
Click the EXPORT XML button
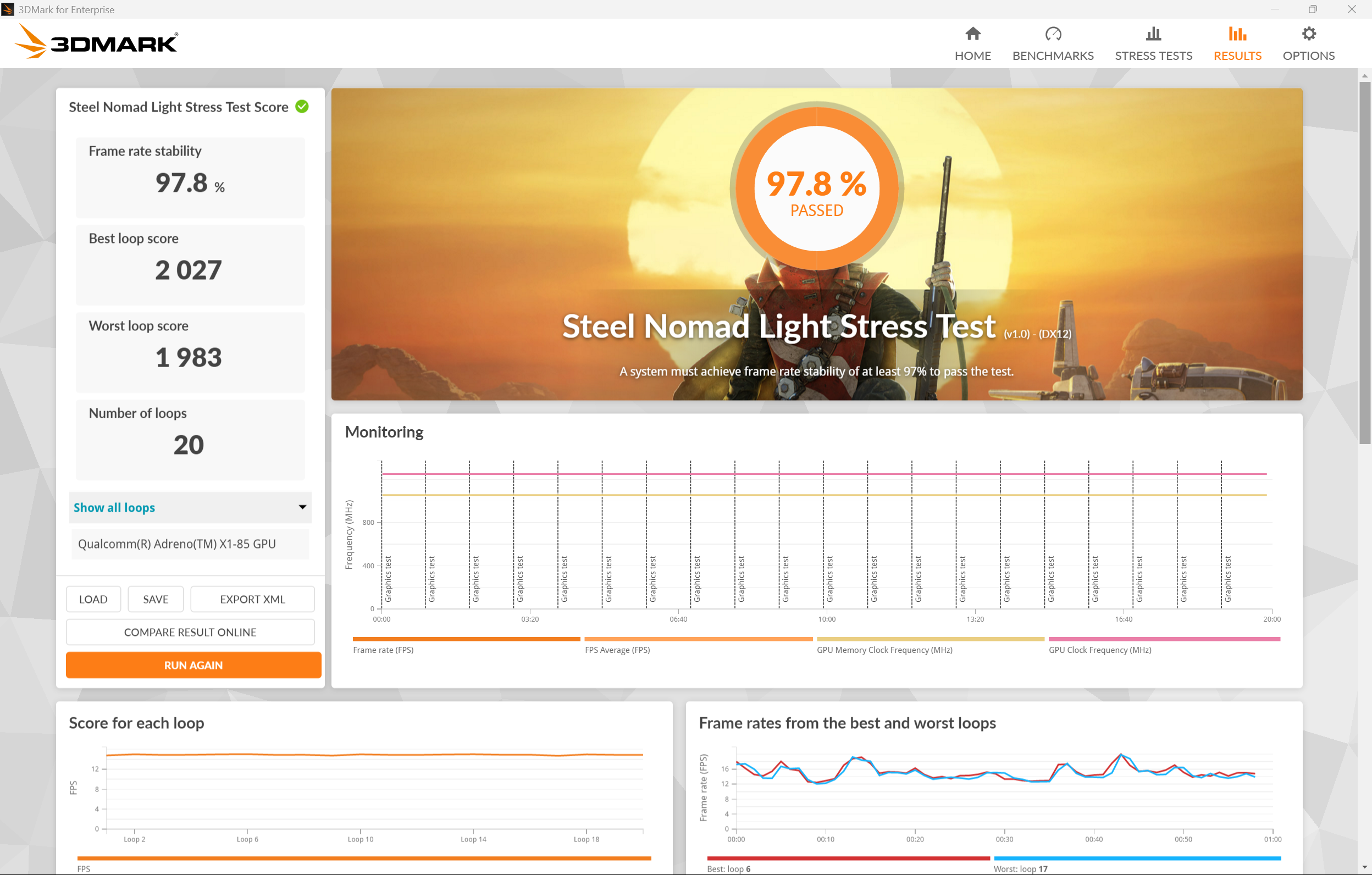click(x=252, y=599)
